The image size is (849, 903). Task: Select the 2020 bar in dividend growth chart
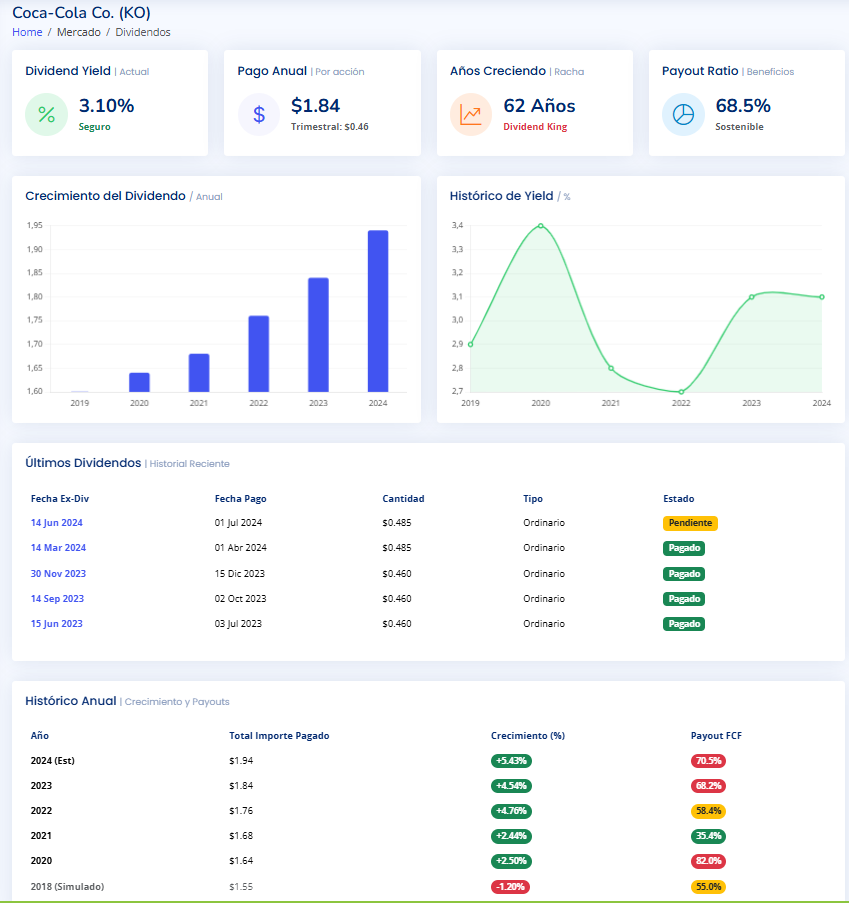point(139,382)
